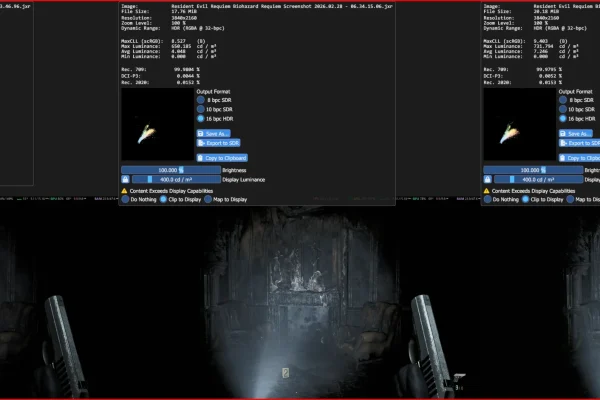The width and height of the screenshot is (600, 400).
Task: Click the export icon on middle Export to SDR
Action: [x=201, y=143]
